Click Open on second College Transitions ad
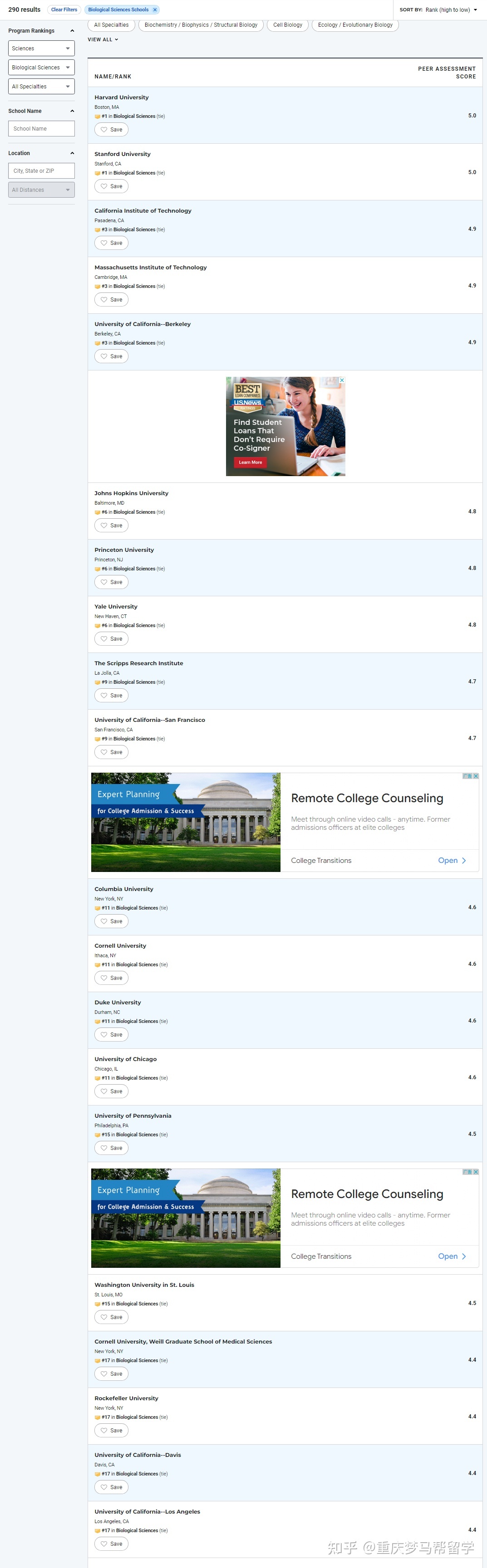487x1568 pixels. pyautogui.click(x=452, y=1256)
